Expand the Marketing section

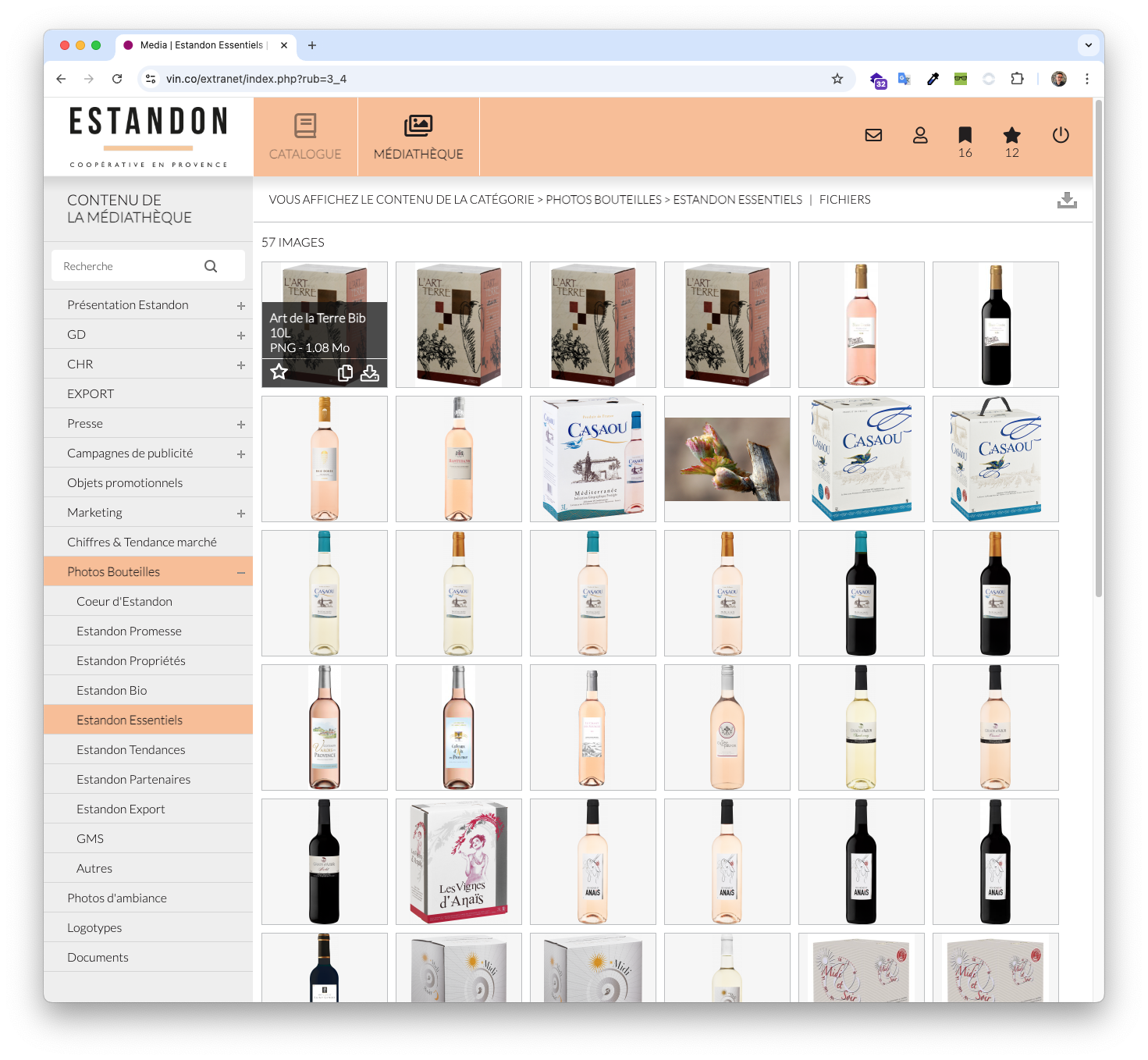pos(241,514)
